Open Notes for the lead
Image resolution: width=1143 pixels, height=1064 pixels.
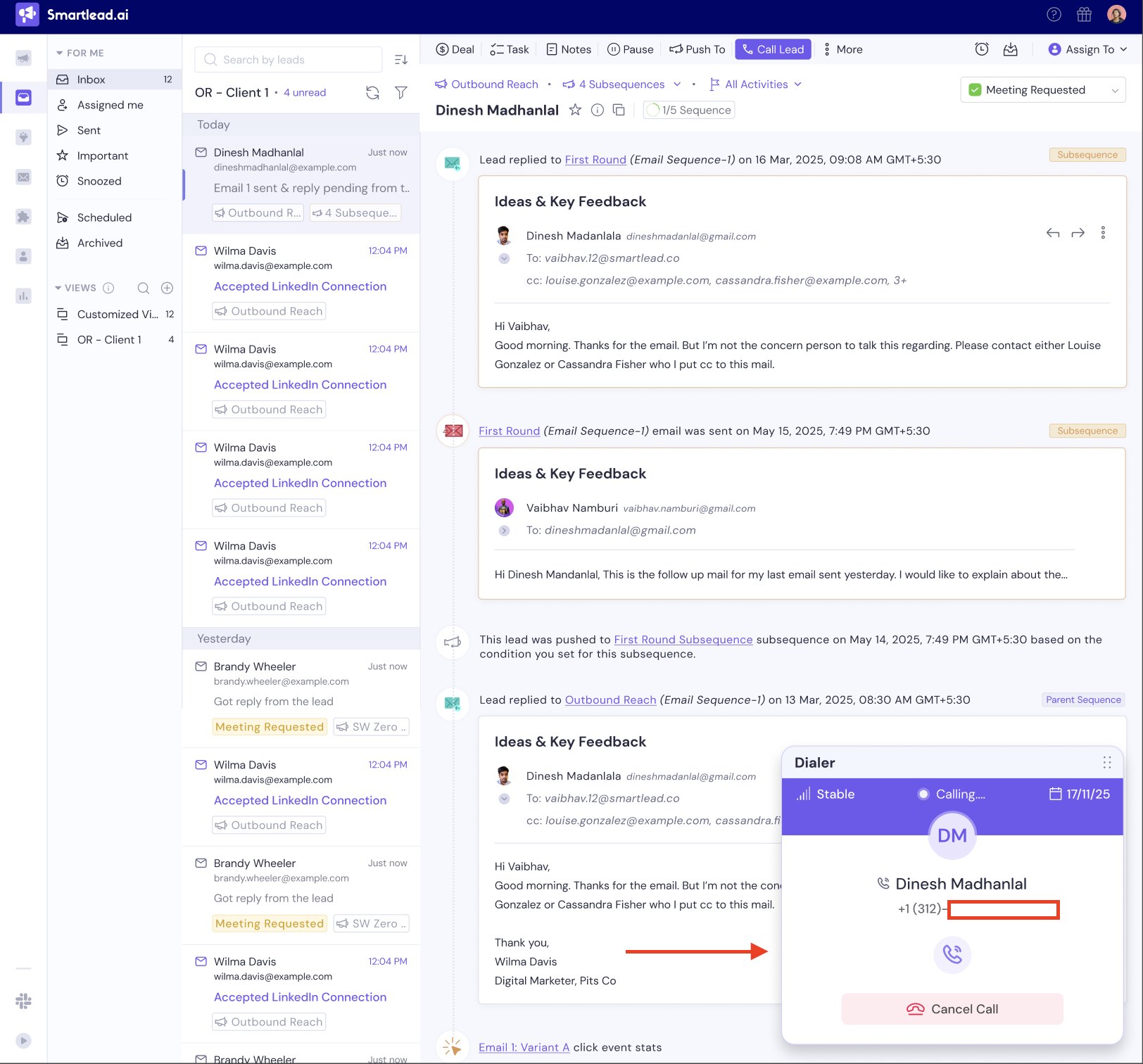pyautogui.click(x=569, y=49)
